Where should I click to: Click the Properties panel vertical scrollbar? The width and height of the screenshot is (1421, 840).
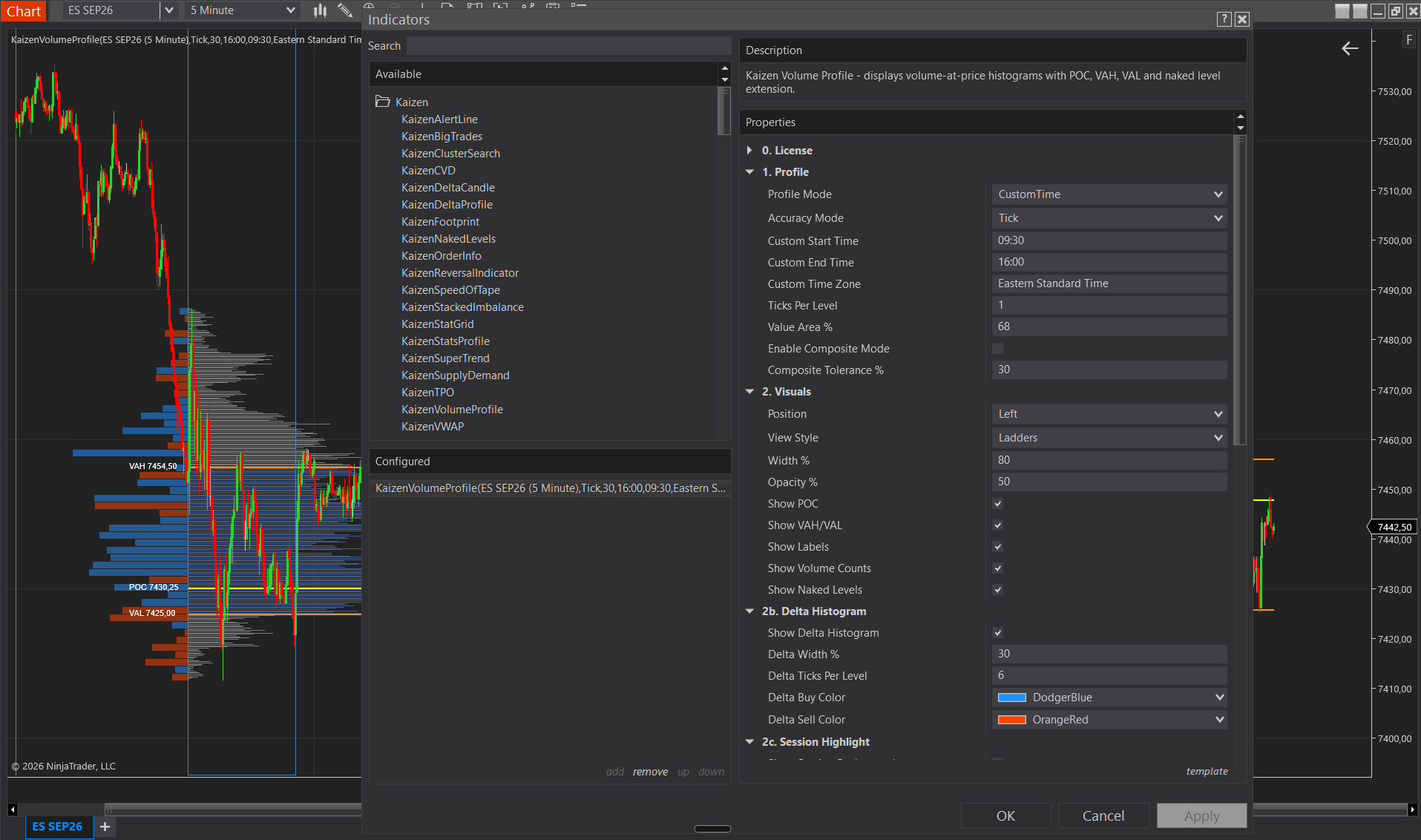[x=1240, y=289]
